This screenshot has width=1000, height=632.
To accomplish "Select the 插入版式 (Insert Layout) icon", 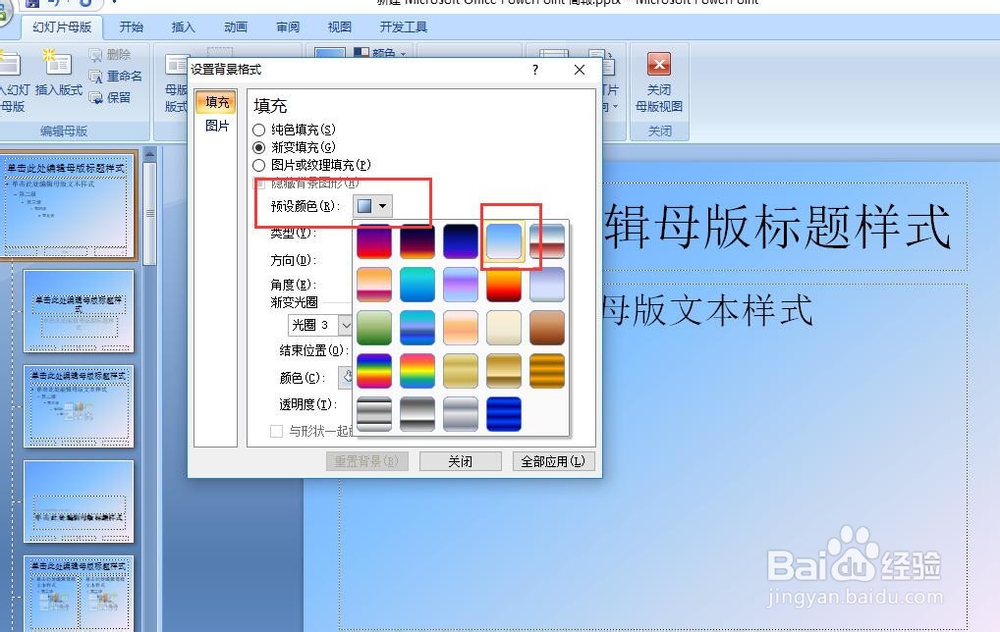I will tap(57, 66).
